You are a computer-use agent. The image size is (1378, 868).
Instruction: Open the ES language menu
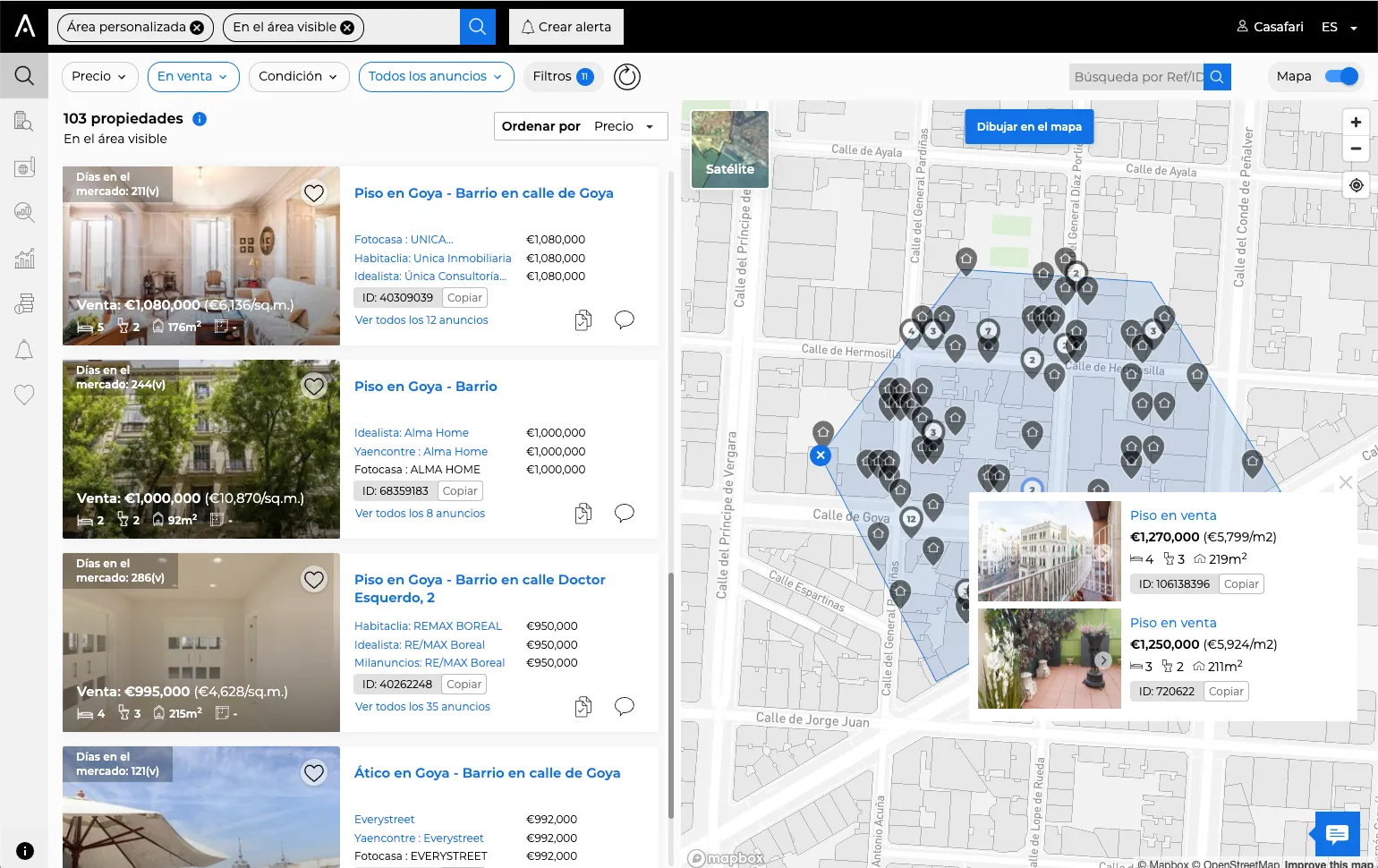click(1340, 28)
